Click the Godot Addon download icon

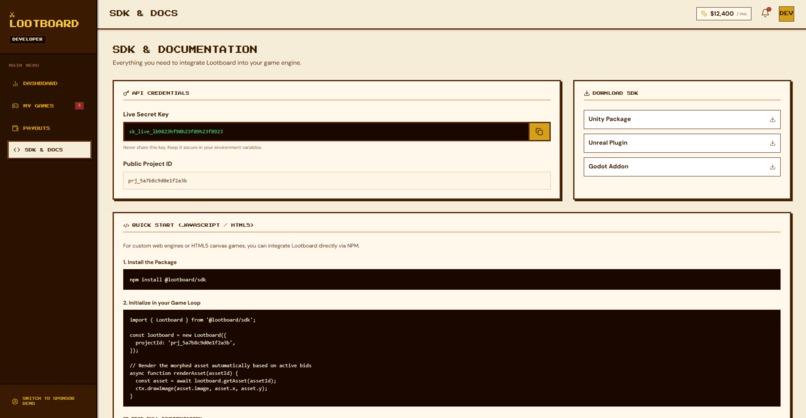pos(772,167)
